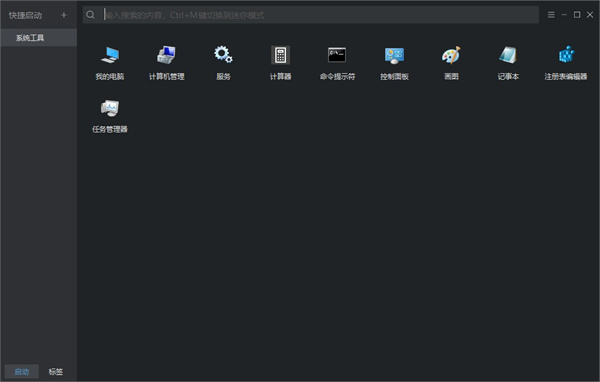Image resolution: width=600 pixels, height=382 pixels.
Task: Add a new category with plus icon
Action: [x=64, y=15]
